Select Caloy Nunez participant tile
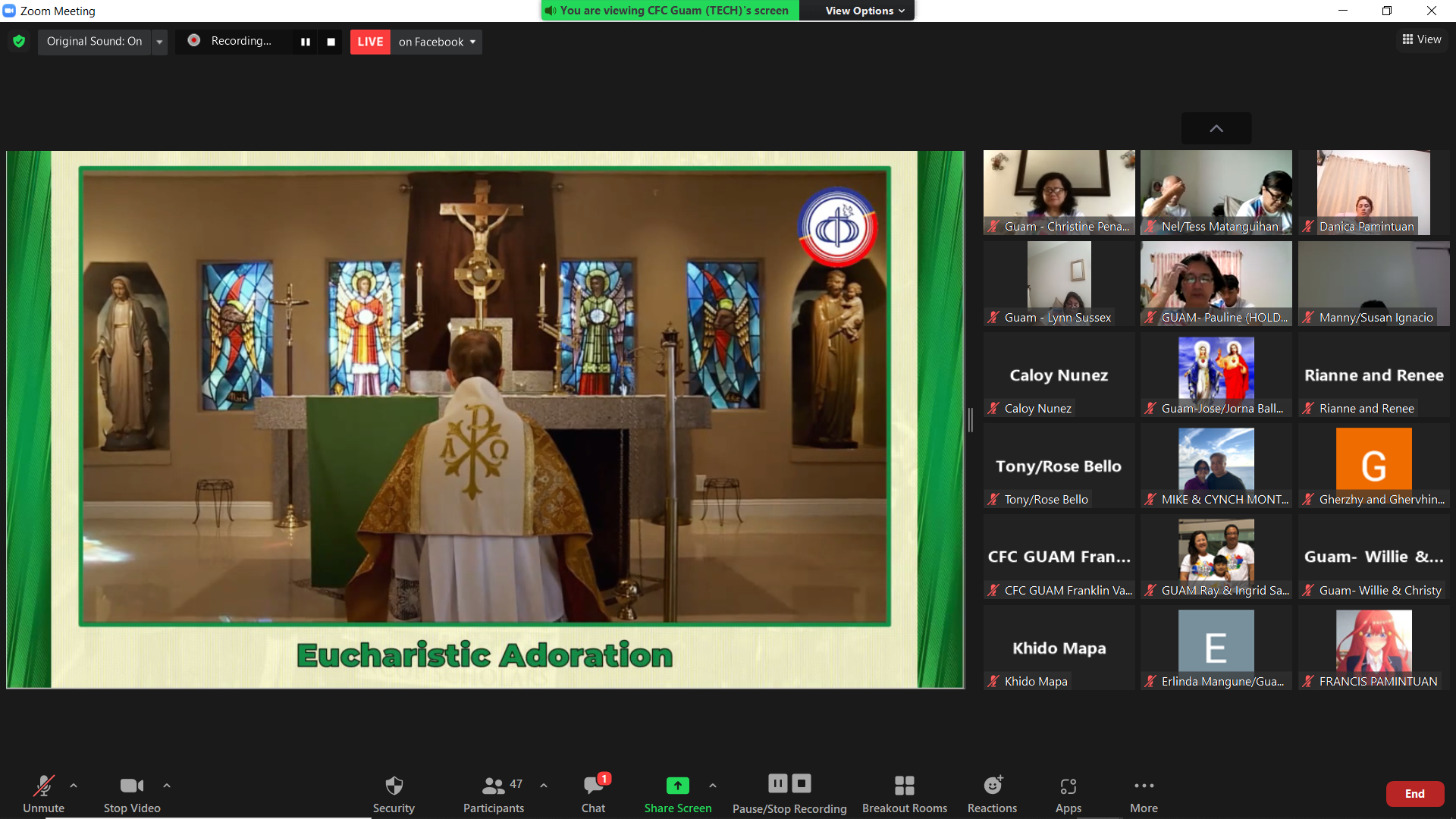 pos(1059,375)
